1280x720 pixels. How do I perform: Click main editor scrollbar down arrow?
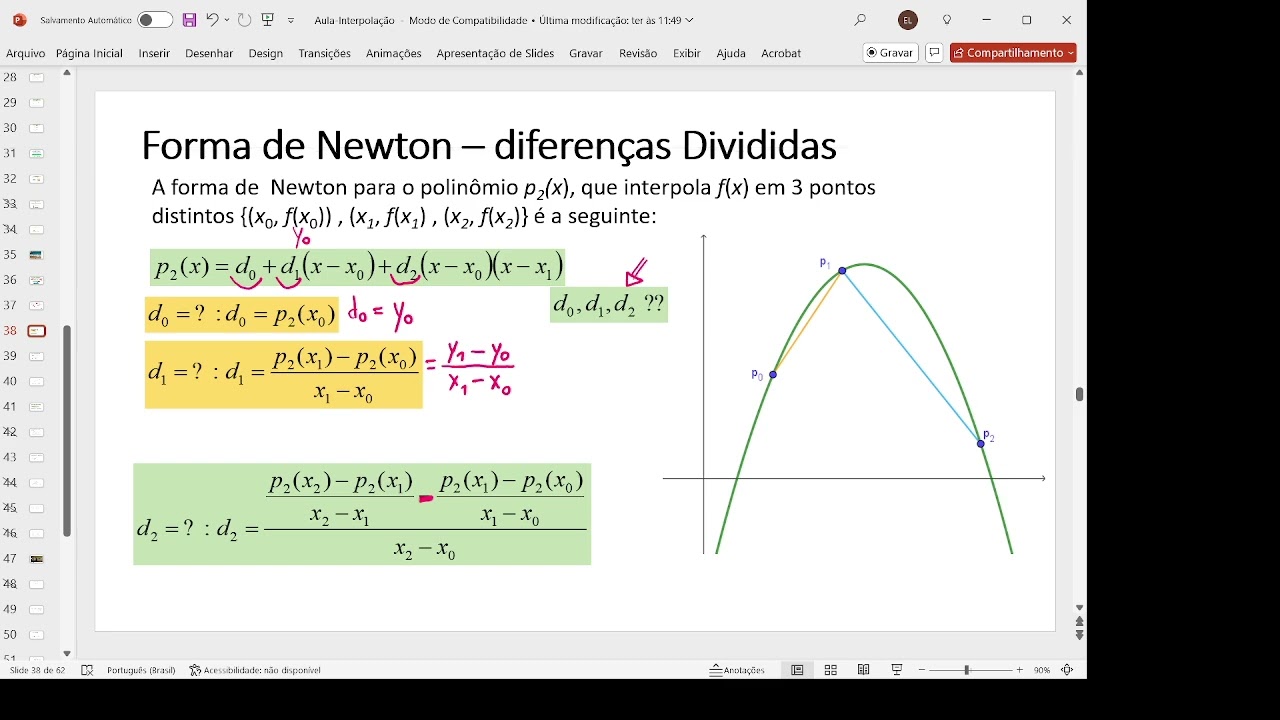pos(1079,607)
